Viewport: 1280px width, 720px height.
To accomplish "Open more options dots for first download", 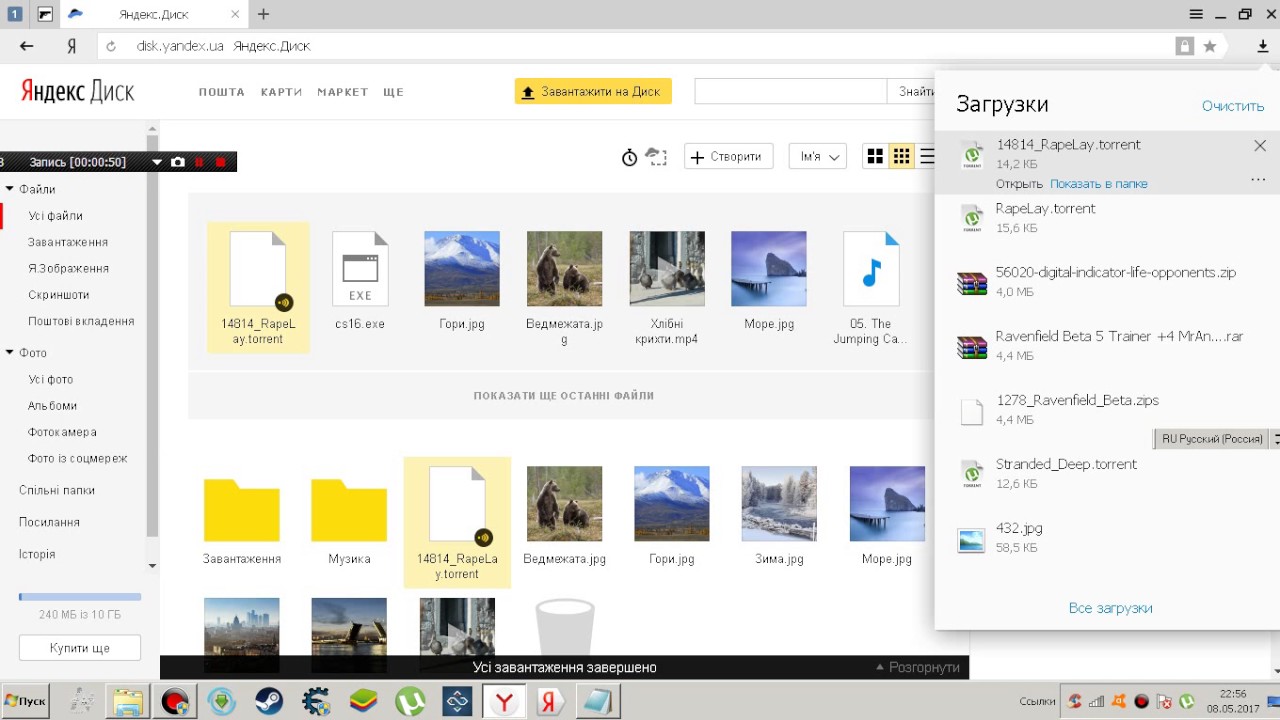I will click(x=1258, y=181).
